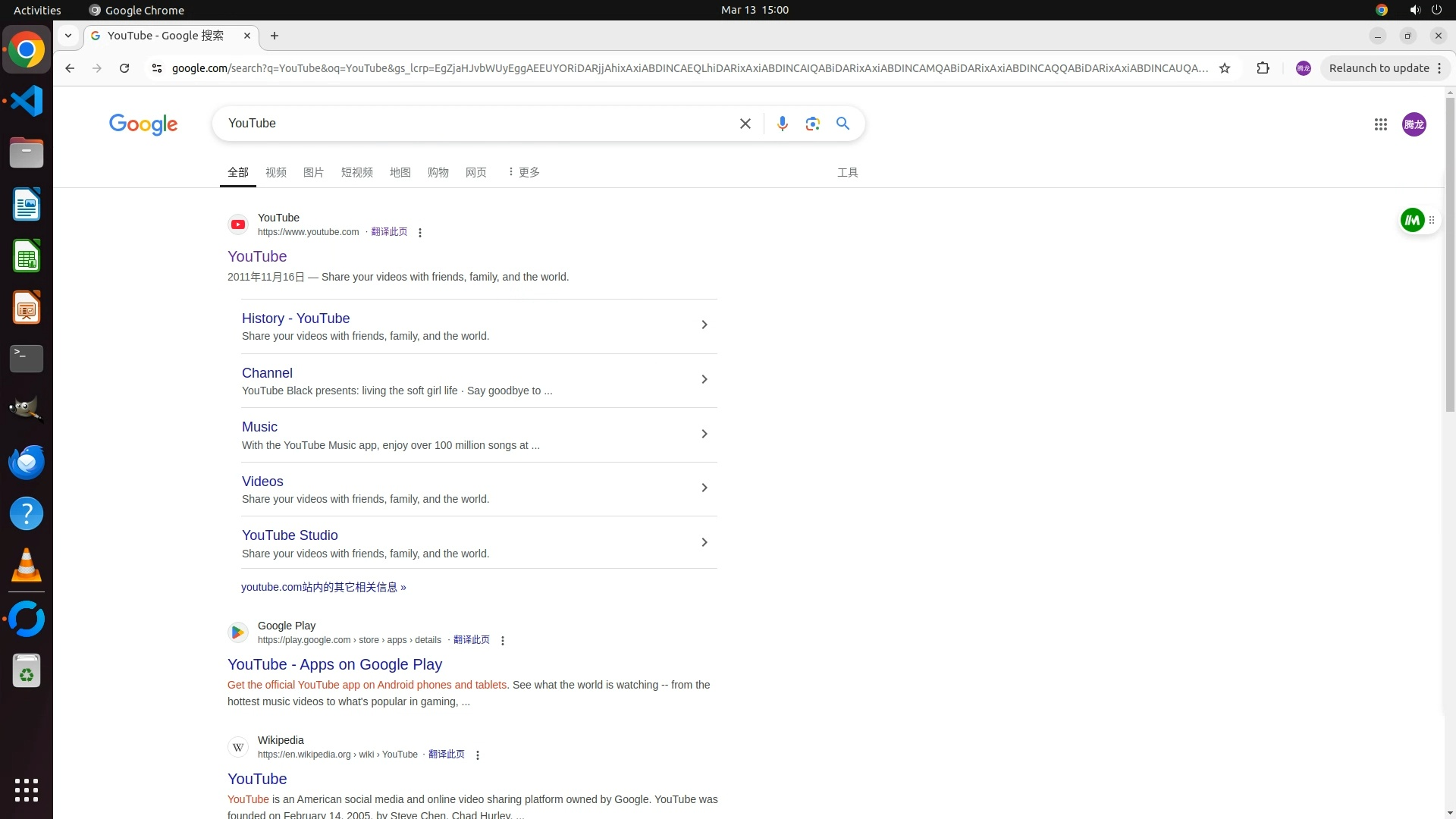1456x819 pixels.
Task: Expand the History - YouTube sitelink chevron
Action: point(704,325)
